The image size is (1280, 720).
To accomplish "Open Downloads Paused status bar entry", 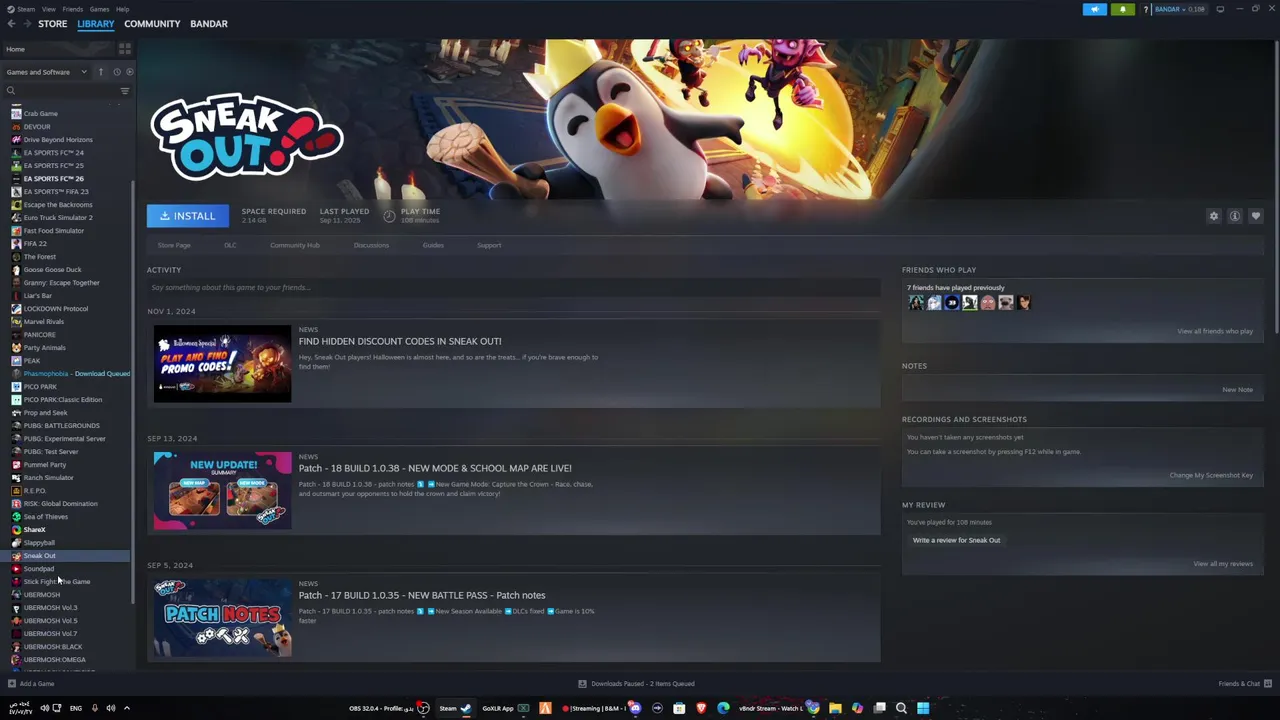I will [636, 684].
